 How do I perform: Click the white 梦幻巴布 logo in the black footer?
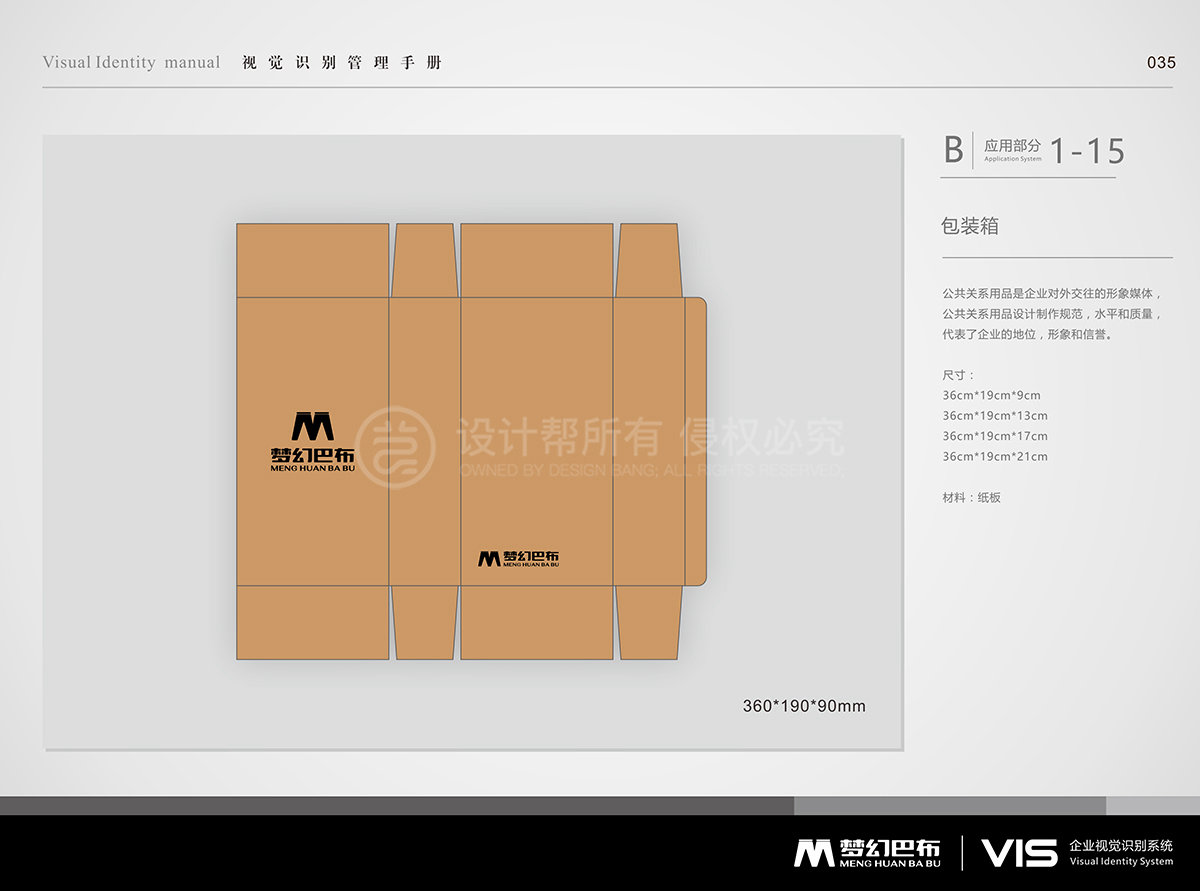click(867, 852)
